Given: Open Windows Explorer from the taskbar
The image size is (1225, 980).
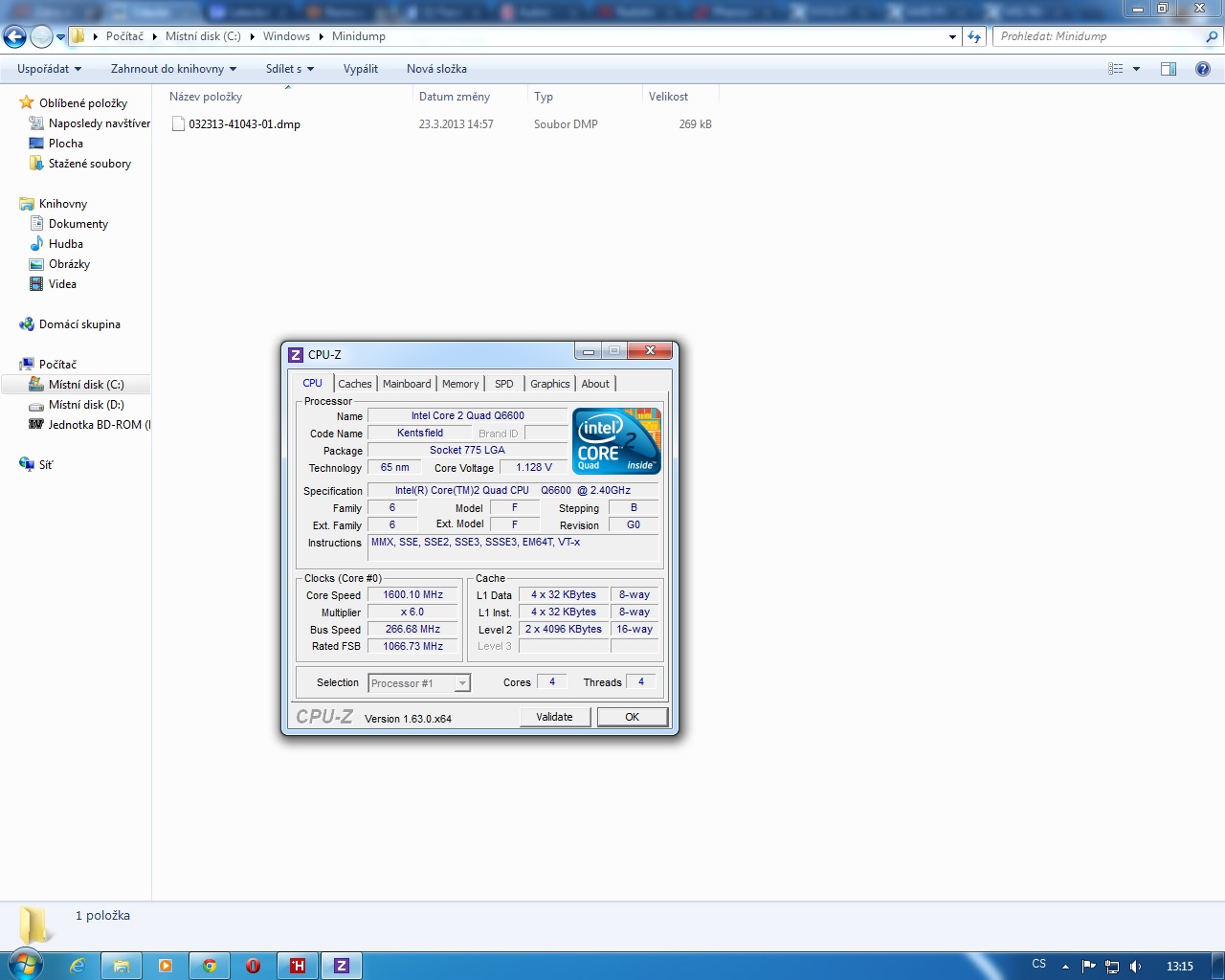Looking at the screenshot, I should click(x=122, y=966).
